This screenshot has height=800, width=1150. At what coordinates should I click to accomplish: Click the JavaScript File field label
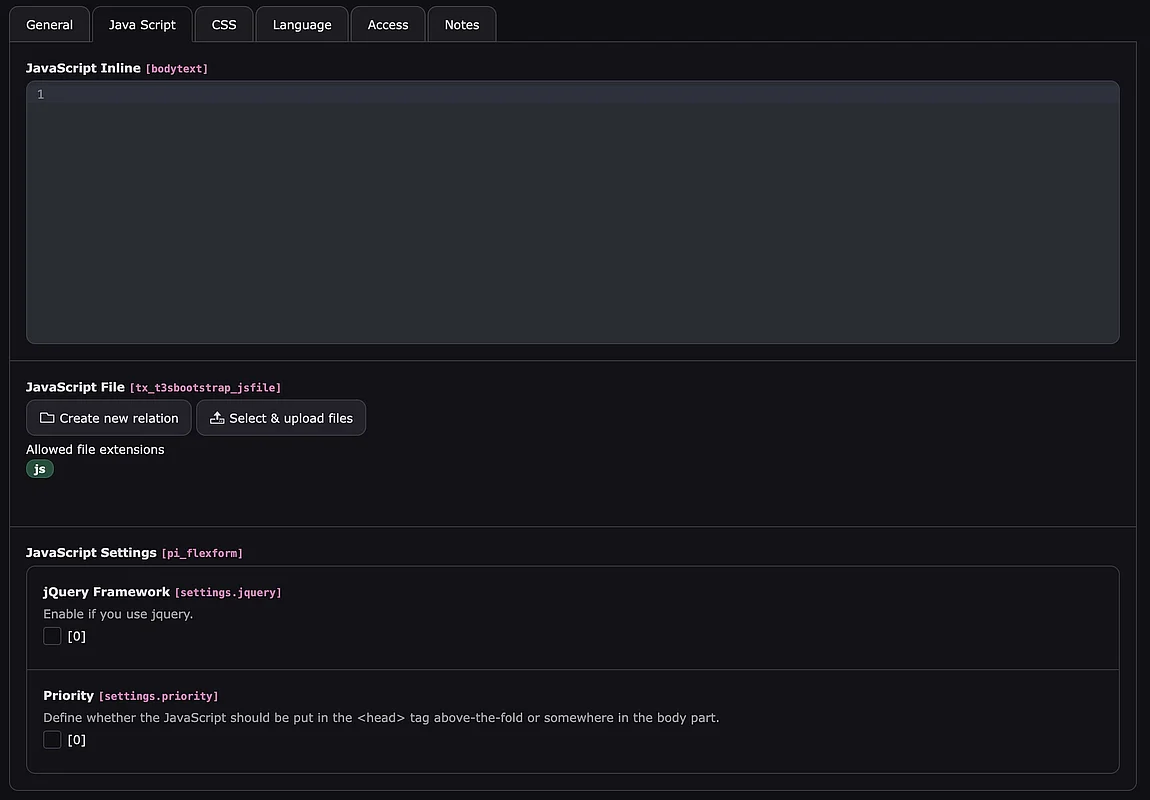coord(75,387)
